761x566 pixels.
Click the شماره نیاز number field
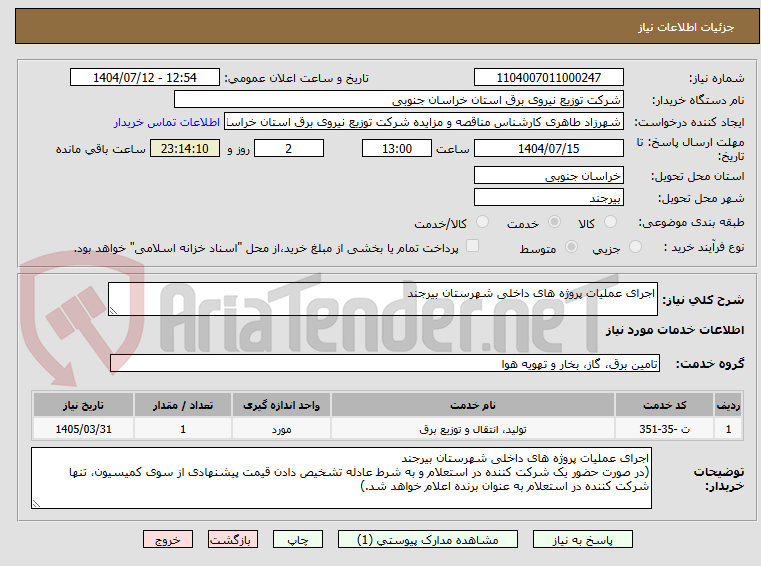pos(548,78)
